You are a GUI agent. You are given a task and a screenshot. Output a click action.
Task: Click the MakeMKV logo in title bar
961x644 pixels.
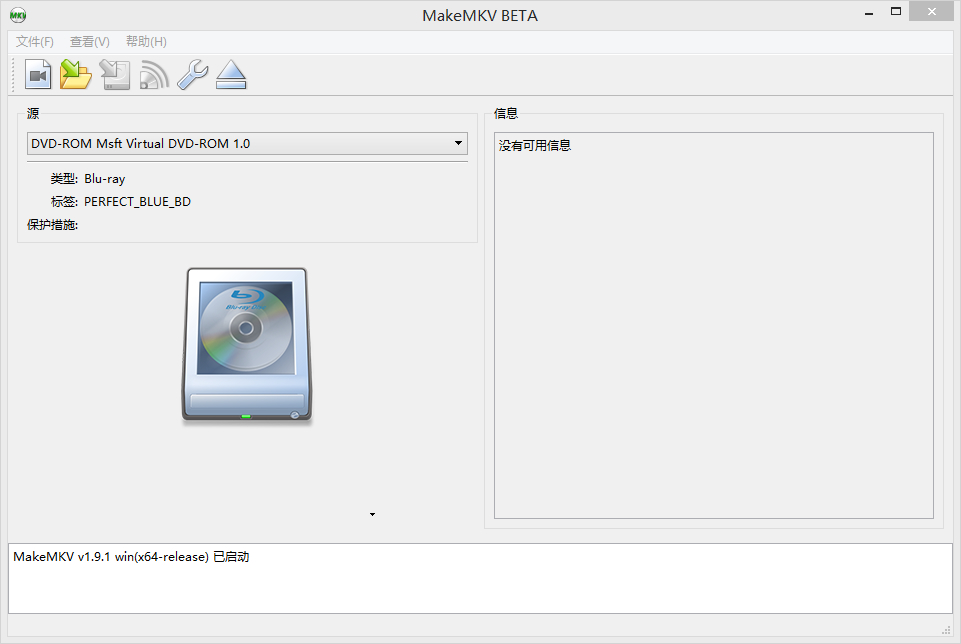pyautogui.click(x=18, y=15)
